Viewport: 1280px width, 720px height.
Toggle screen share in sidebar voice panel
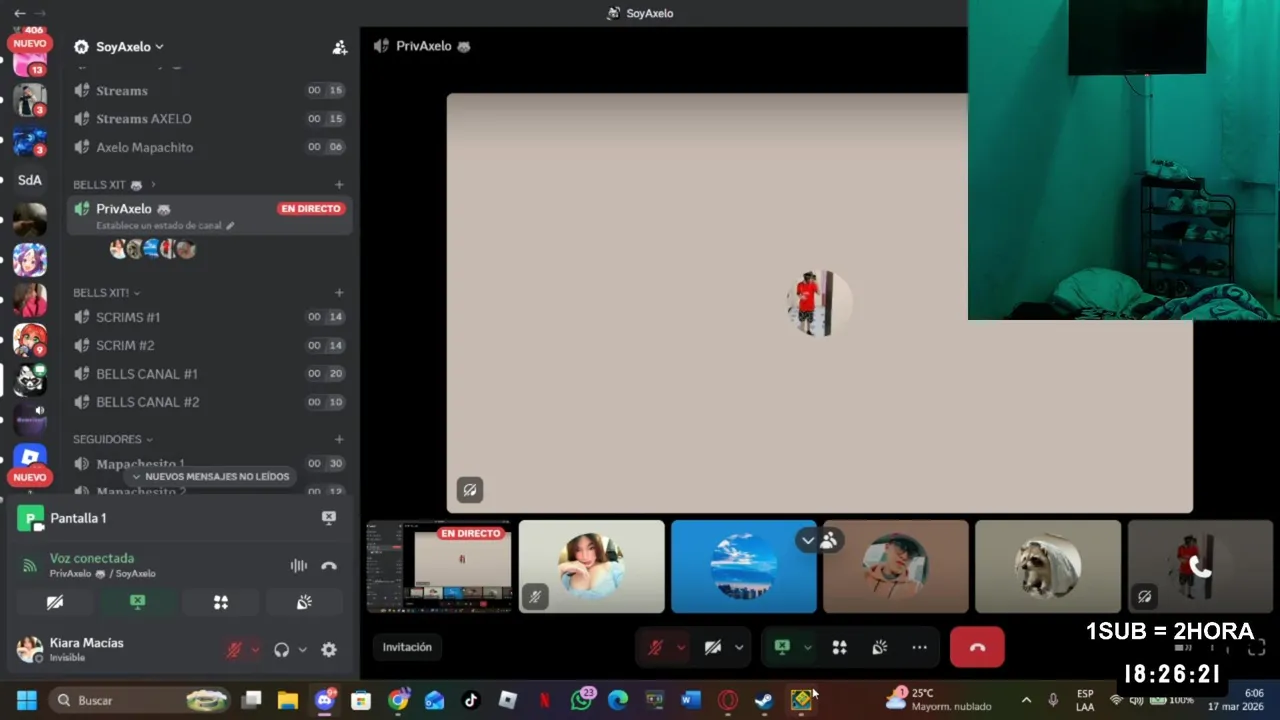pyautogui.click(x=138, y=602)
